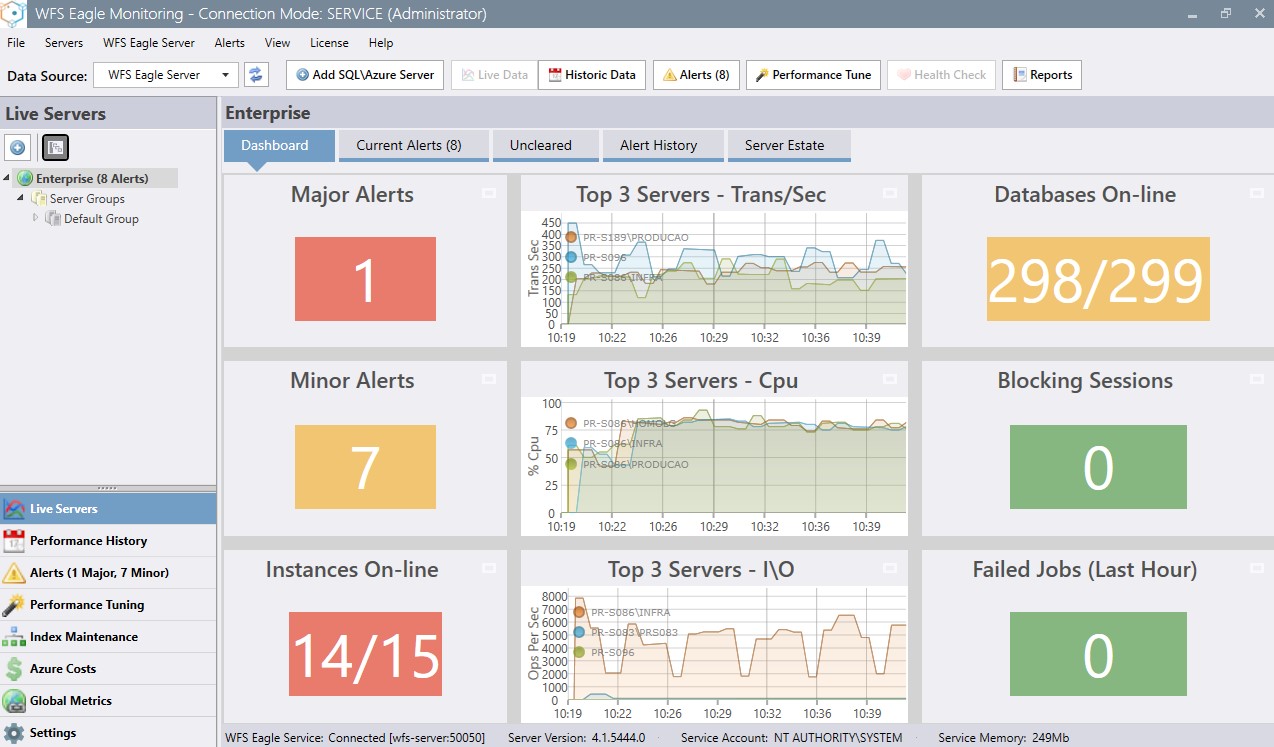1274x747 pixels.
Task: Click the Historic Data button
Action: coord(592,75)
